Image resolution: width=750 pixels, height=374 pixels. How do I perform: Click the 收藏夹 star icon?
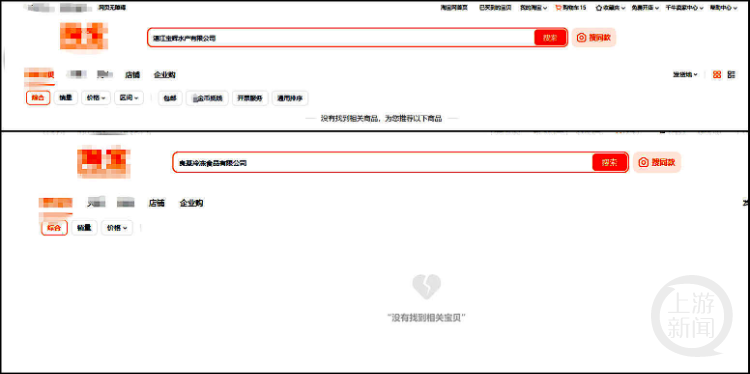tap(598, 8)
